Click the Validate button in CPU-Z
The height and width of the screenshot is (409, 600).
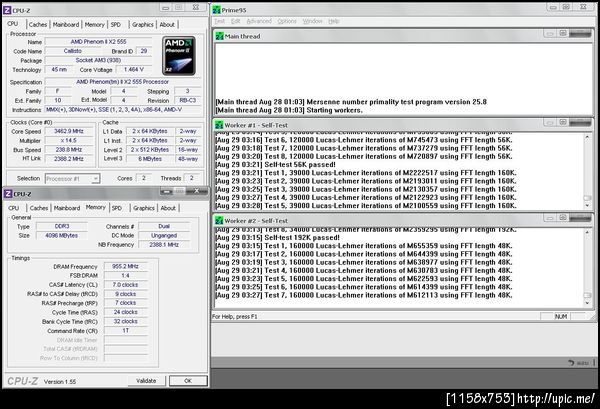[x=146, y=381]
